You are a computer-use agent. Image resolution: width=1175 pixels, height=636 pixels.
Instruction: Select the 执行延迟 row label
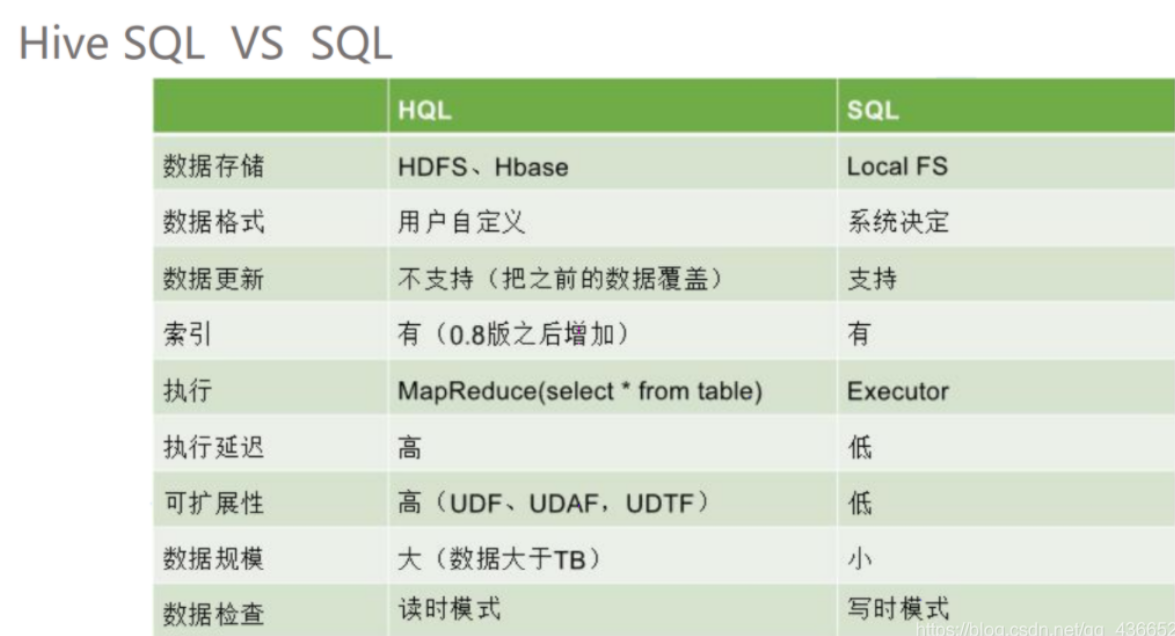click(x=214, y=447)
